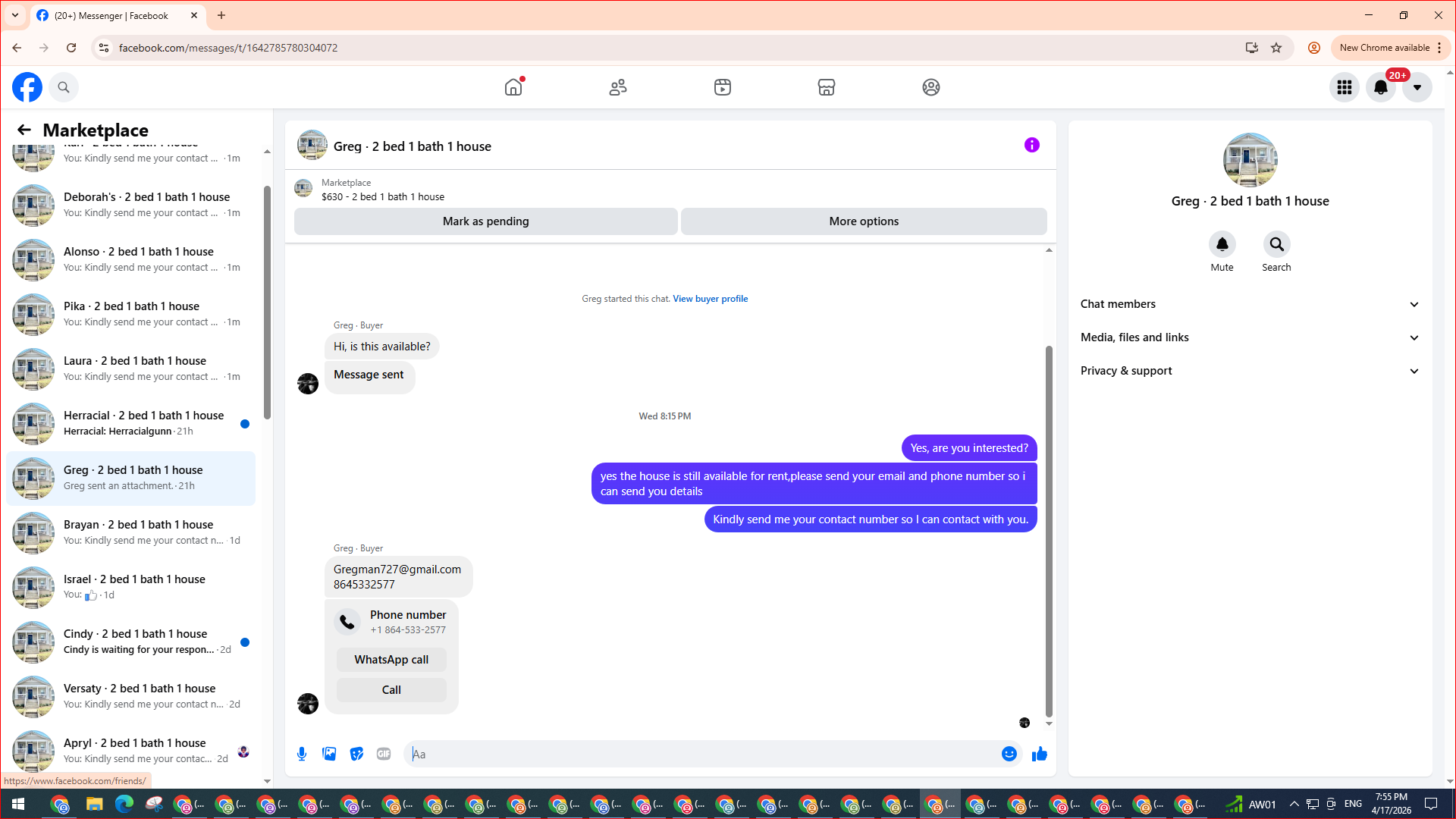Open the sticker picker icon
Image resolution: width=1456 pixels, height=819 pixels.
[356, 754]
